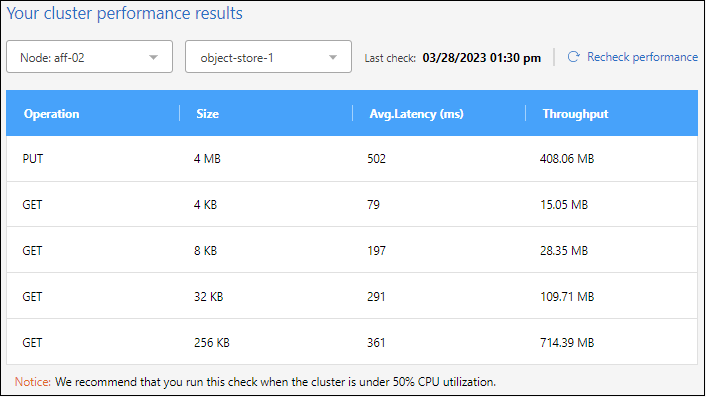Click the 'Last check:' label
The height and width of the screenshot is (397, 706).
(x=390, y=58)
